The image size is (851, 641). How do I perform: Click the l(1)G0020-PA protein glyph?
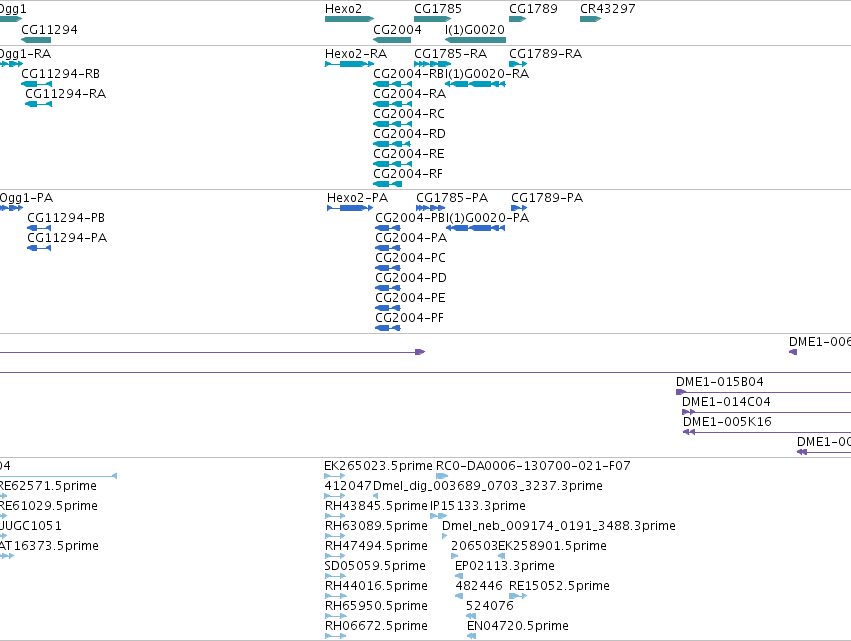coord(475,228)
